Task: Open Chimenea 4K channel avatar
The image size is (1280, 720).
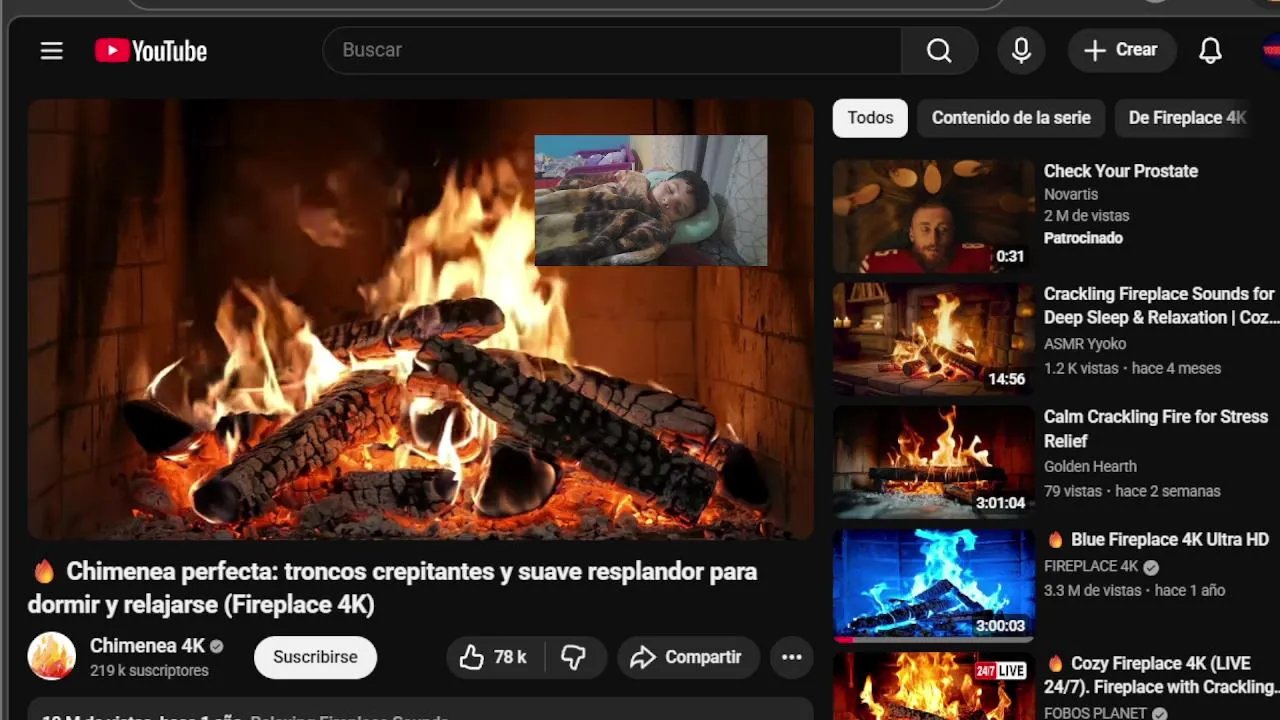Action: [51, 657]
